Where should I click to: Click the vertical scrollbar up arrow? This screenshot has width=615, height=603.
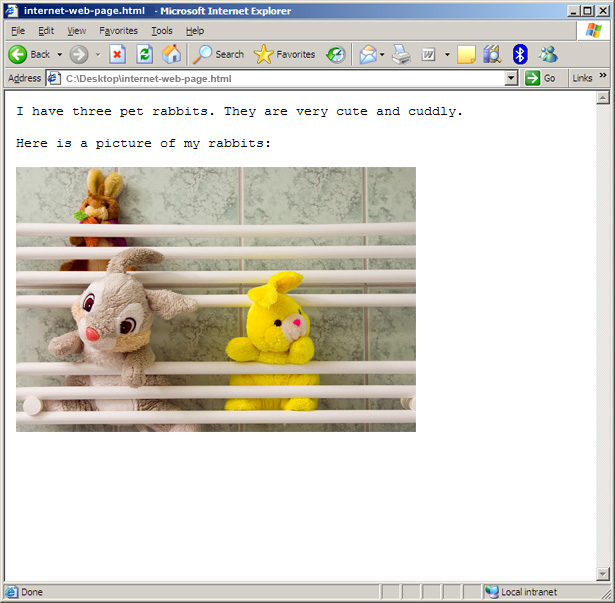[x=602, y=97]
